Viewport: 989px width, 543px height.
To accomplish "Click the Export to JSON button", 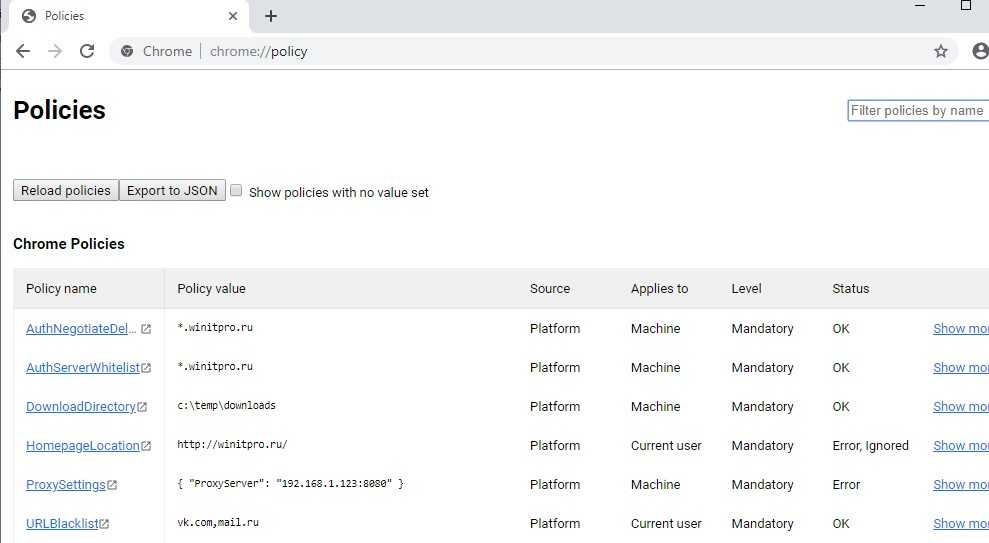I will click(x=172, y=190).
